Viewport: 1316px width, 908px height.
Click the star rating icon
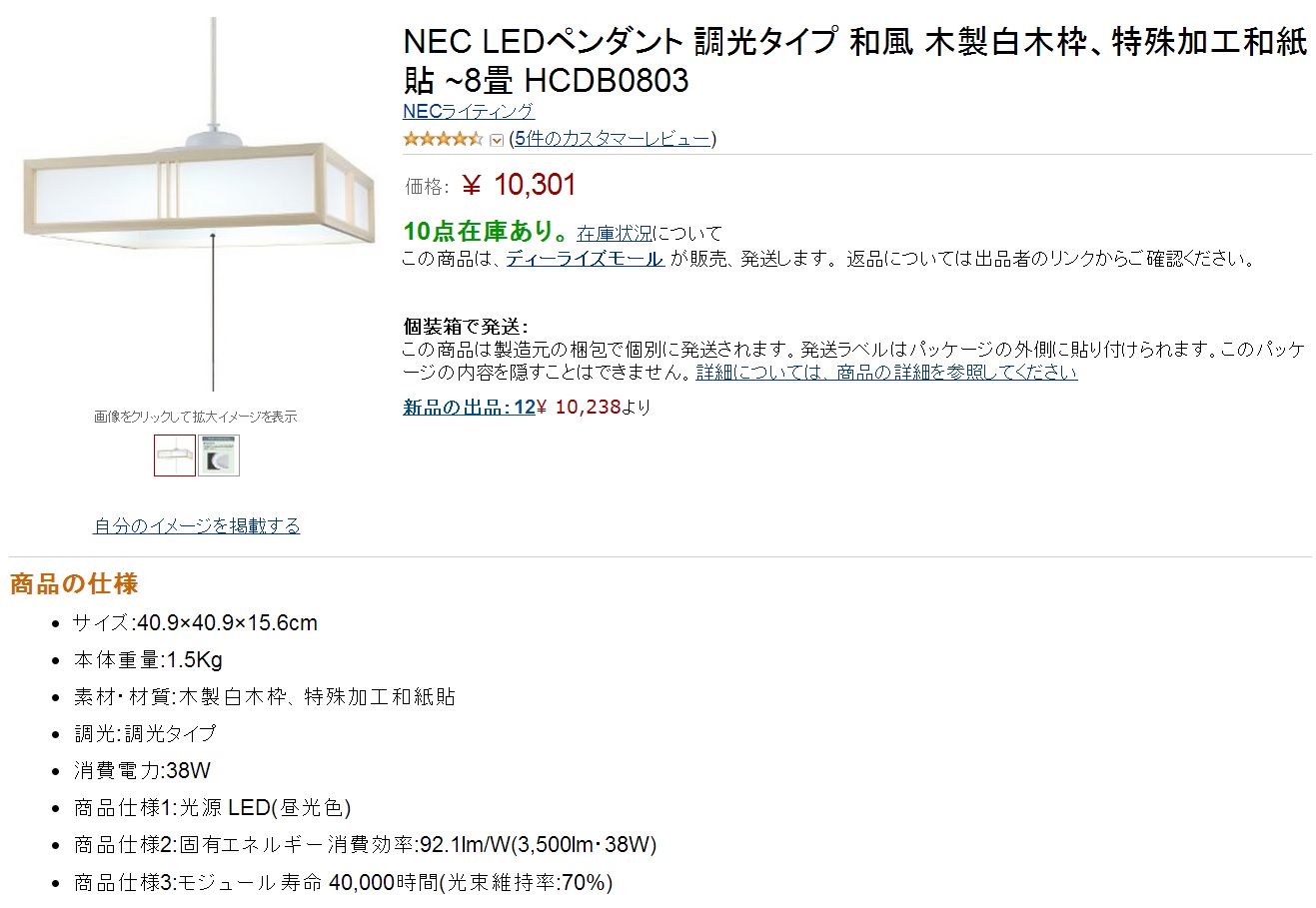[443, 139]
